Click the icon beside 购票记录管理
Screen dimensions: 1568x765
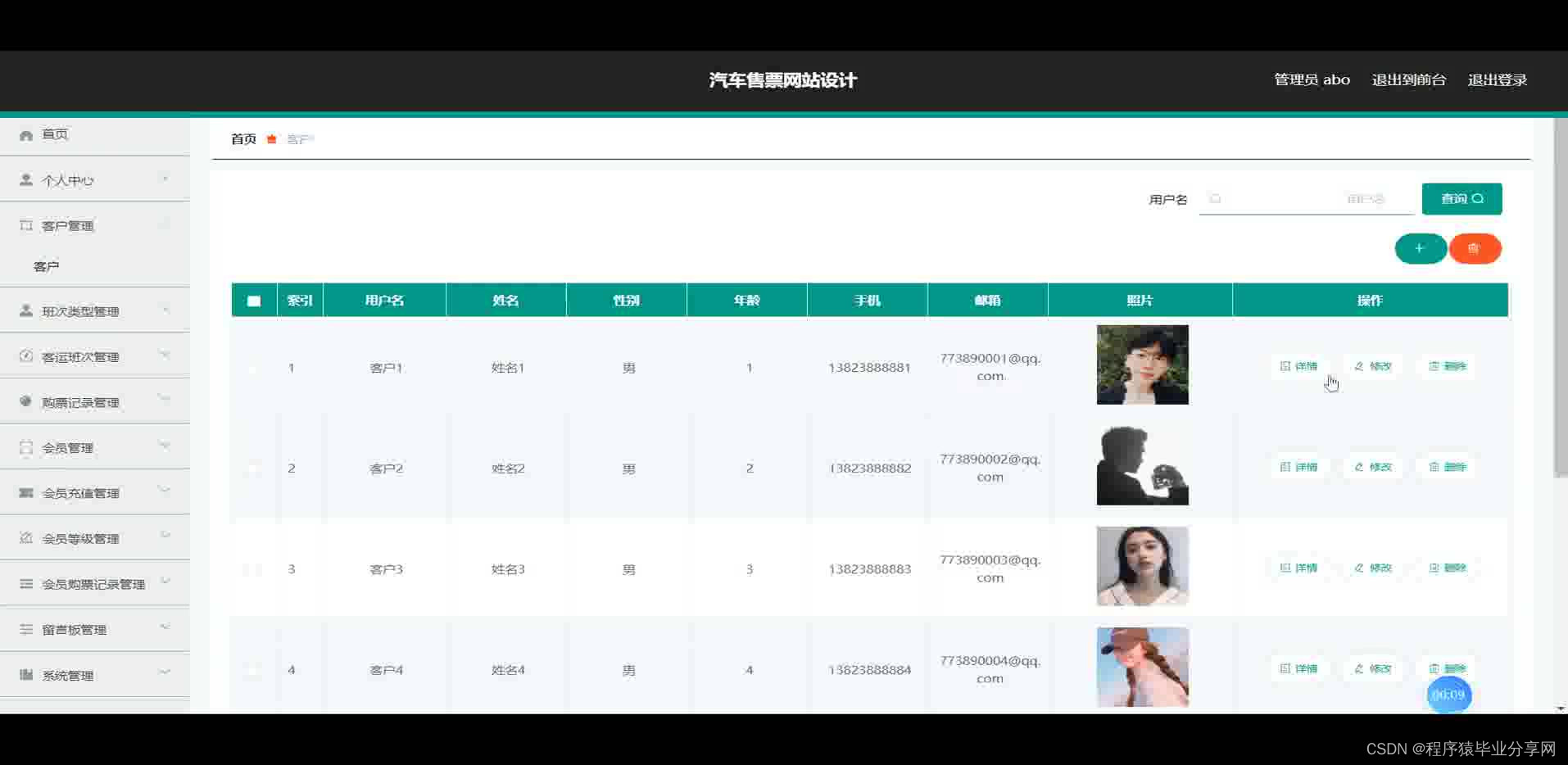26,401
